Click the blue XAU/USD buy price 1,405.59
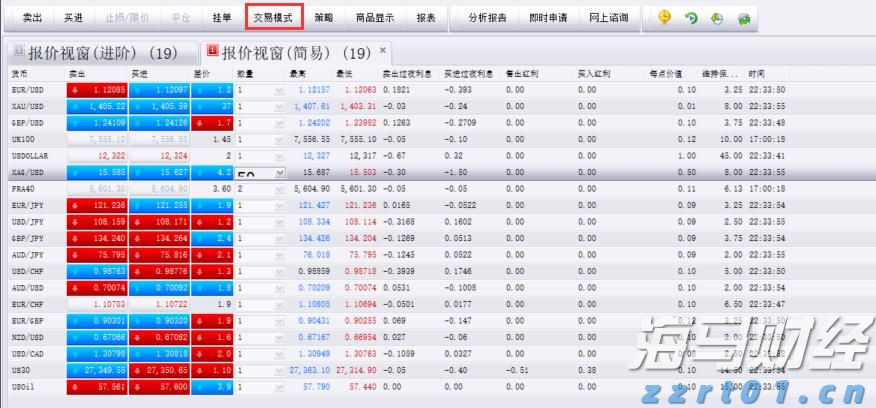The width and height of the screenshot is (876, 408). pos(159,107)
